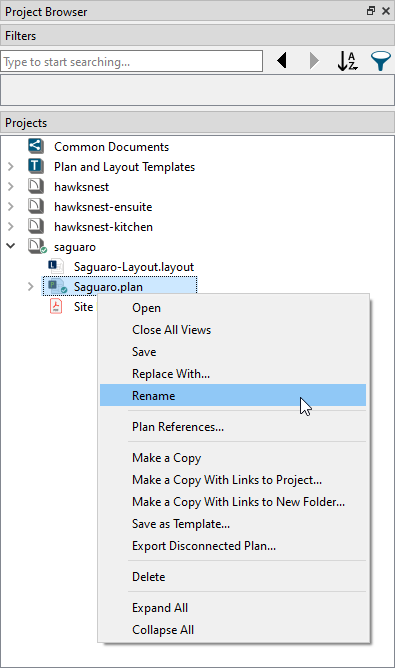
Task: Collapse the saguaro project node
Action: coord(11,246)
